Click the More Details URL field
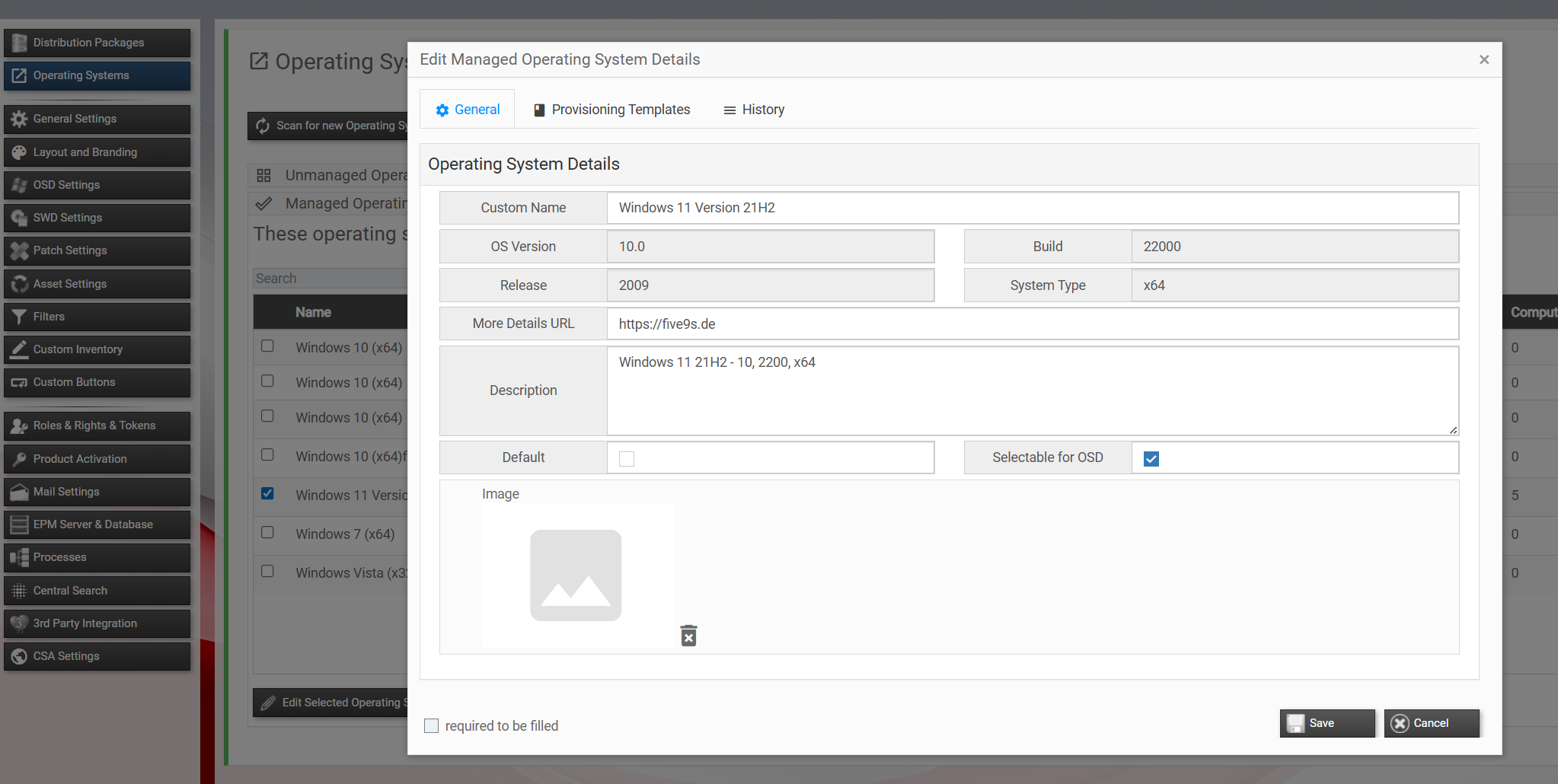This screenshot has width=1558, height=784. pyautogui.click(x=1033, y=323)
